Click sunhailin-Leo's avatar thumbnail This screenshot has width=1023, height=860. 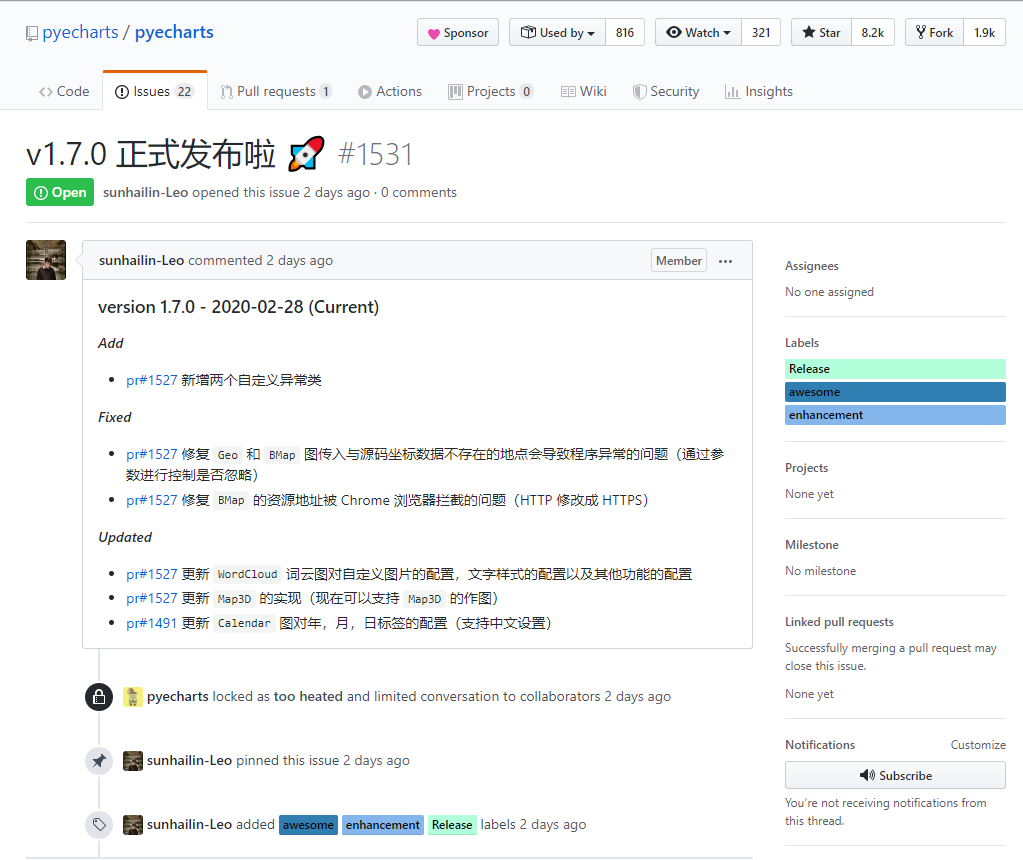(x=46, y=259)
